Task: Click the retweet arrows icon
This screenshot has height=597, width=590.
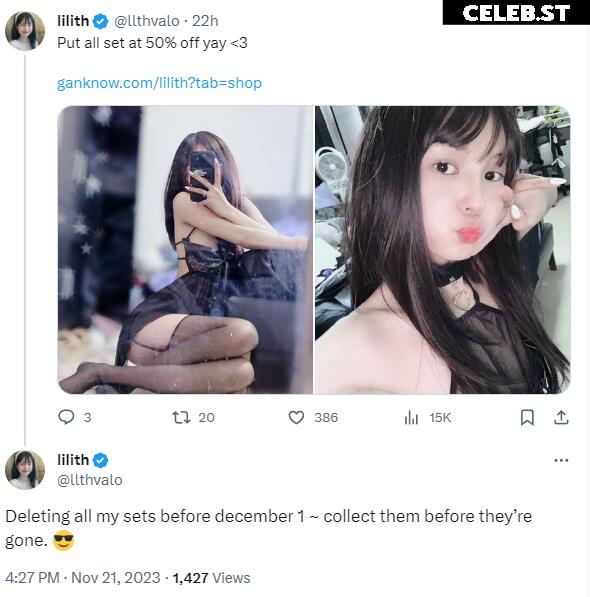Action: coord(181,417)
